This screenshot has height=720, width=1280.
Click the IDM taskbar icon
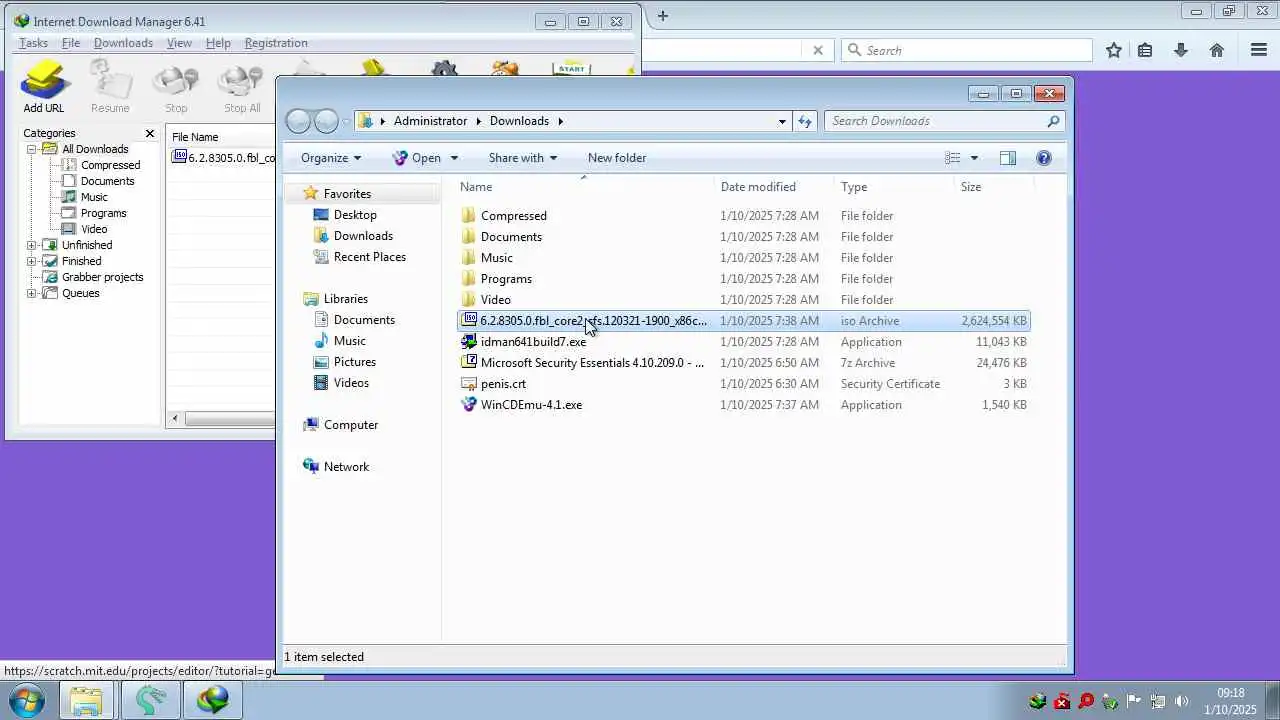coord(213,700)
